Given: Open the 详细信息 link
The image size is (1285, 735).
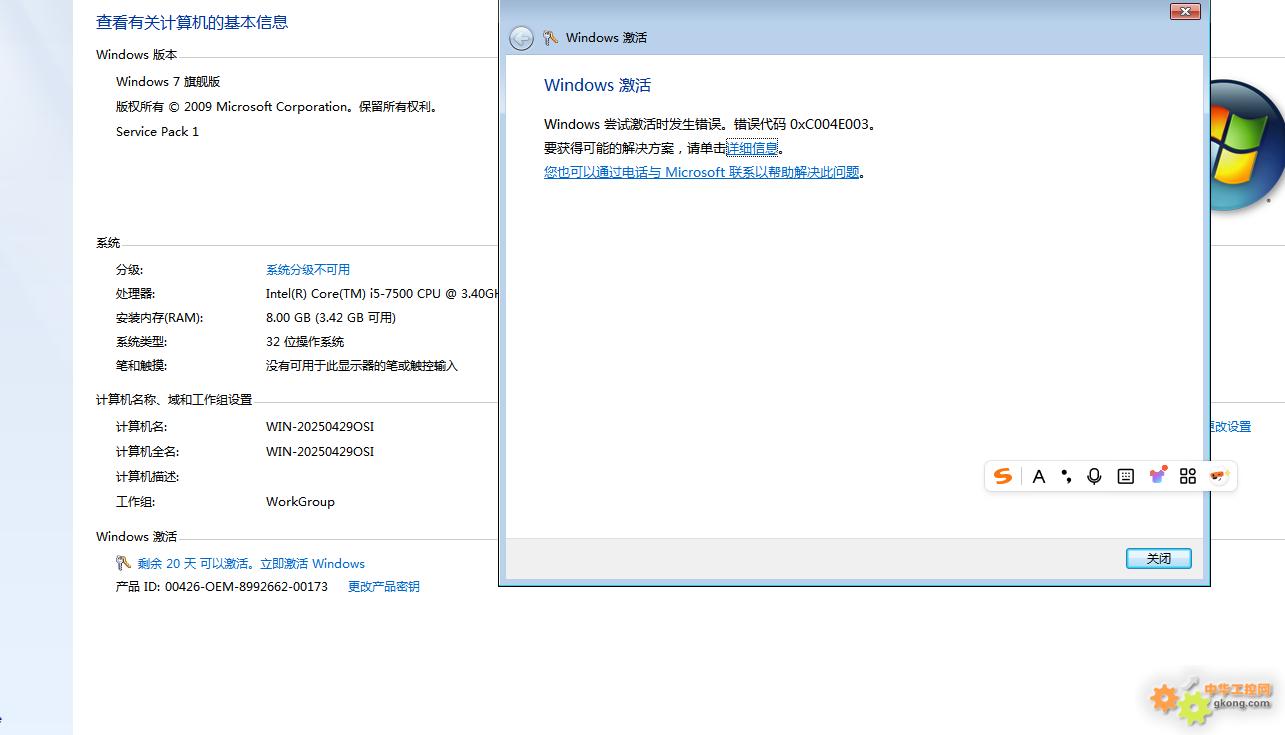Looking at the screenshot, I should (752, 148).
